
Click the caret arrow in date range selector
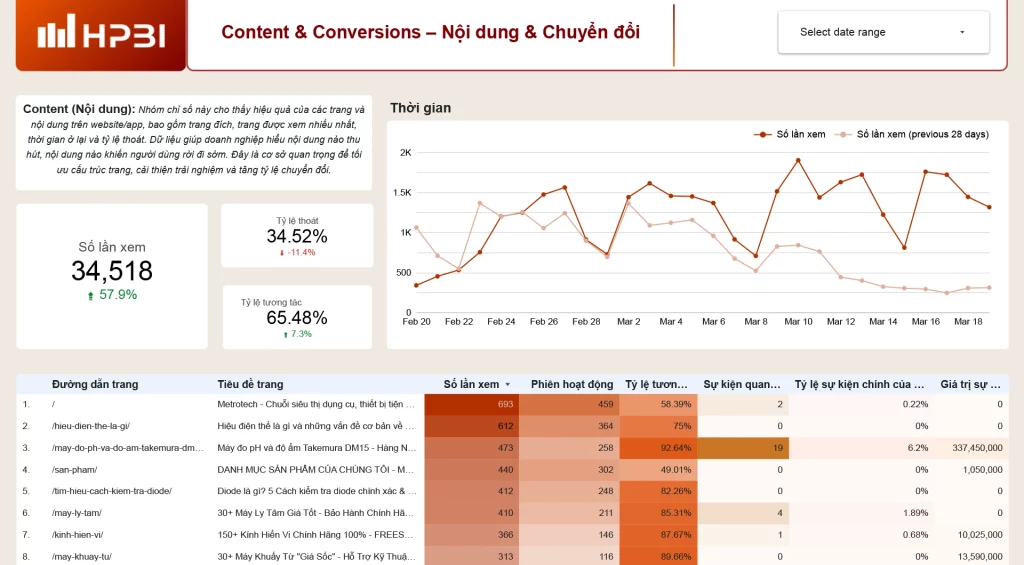(962, 32)
